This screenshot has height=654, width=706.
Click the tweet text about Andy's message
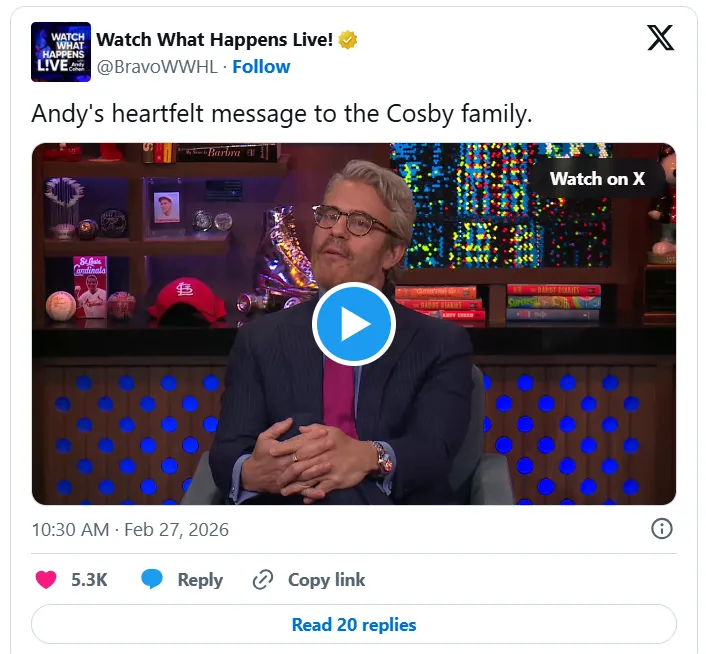pyautogui.click(x=282, y=113)
